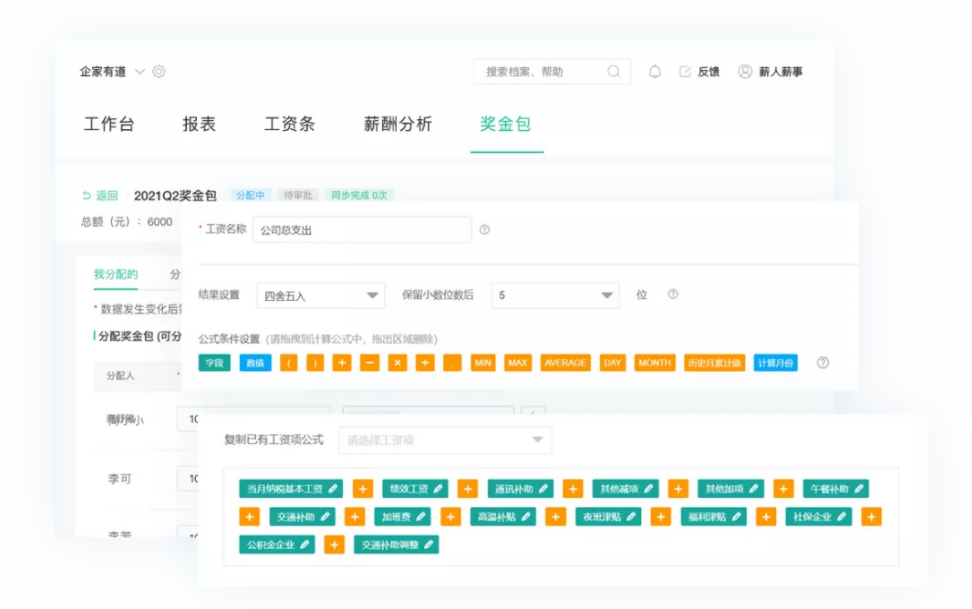Click the plus right after 公积金企业

(x=334, y=545)
